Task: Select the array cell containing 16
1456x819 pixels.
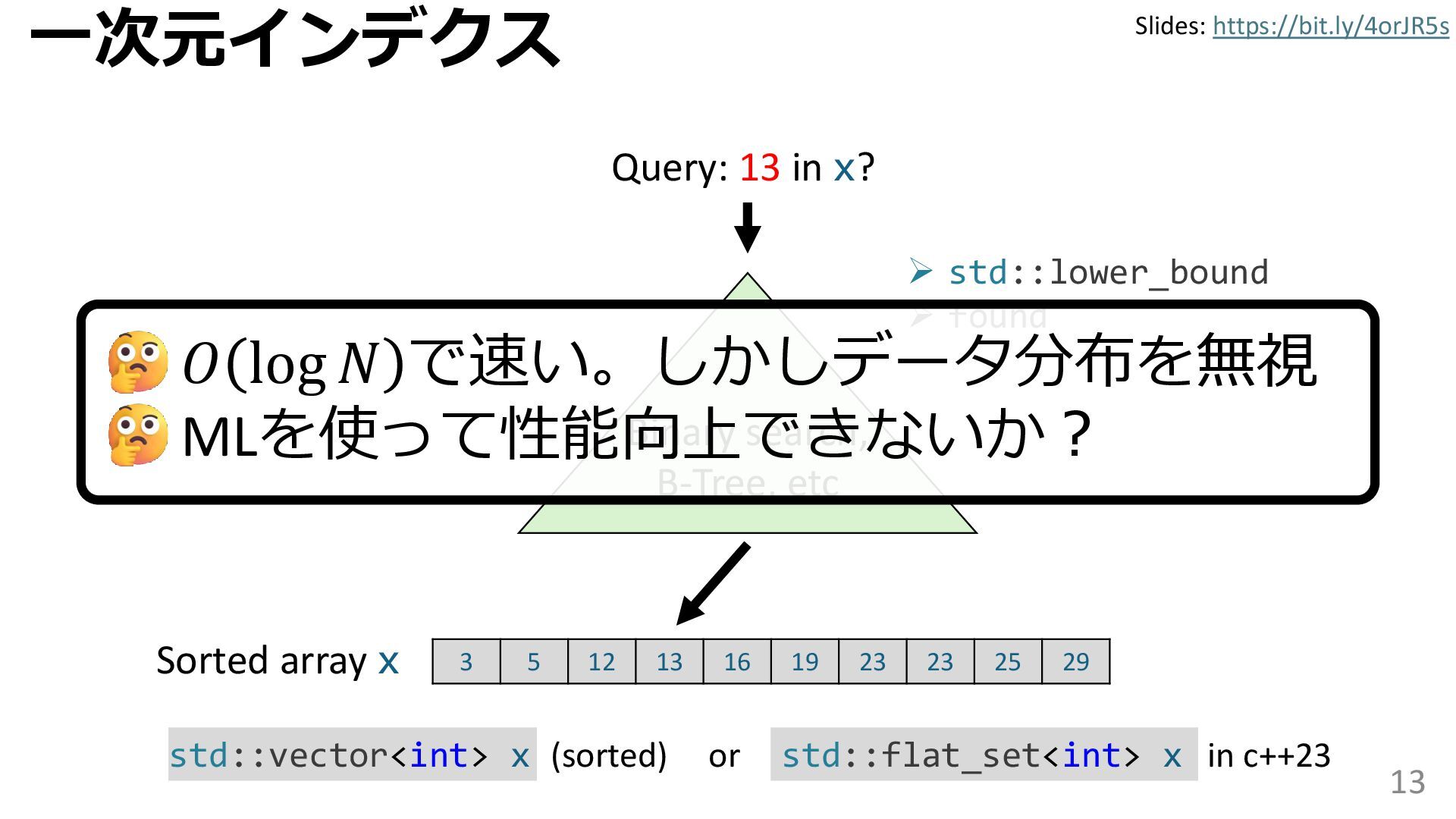Action: 736,662
